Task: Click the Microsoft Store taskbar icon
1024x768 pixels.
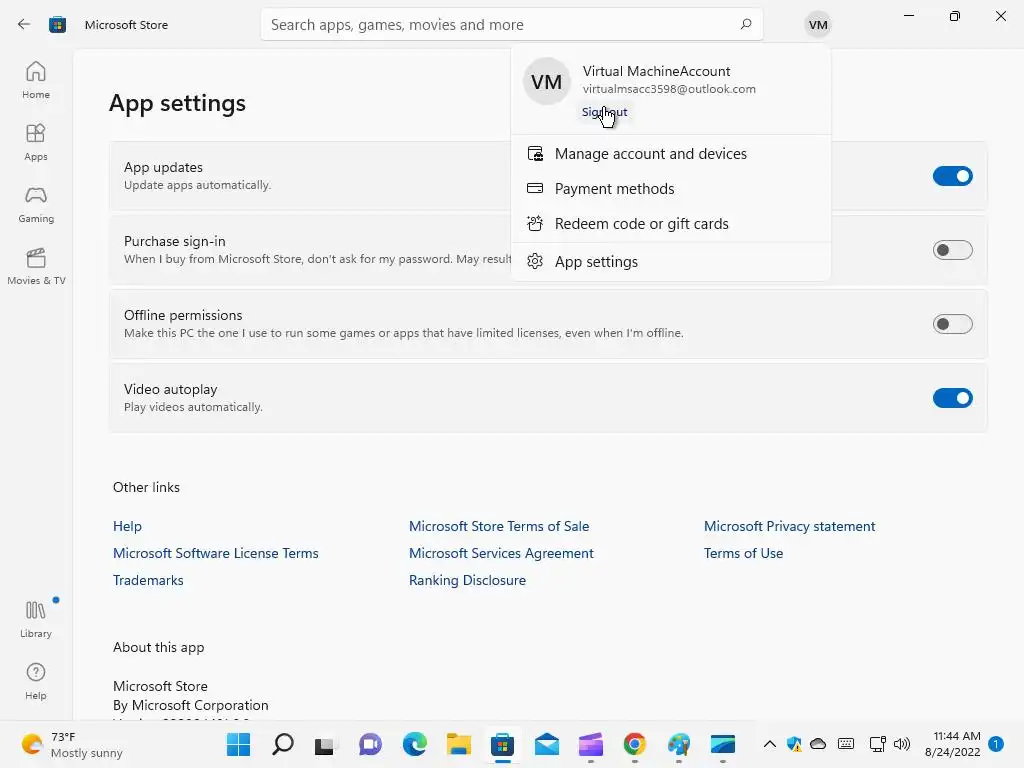Action: point(502,744)
